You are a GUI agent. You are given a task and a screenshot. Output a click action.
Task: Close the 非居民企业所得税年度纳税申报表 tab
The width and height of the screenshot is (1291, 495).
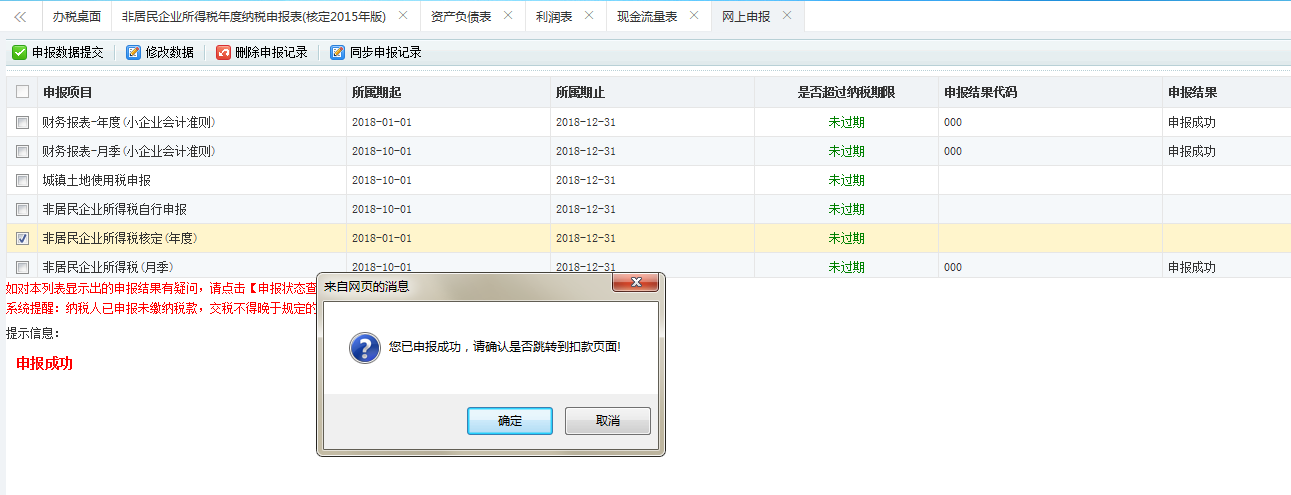click(x=402, y=16)
